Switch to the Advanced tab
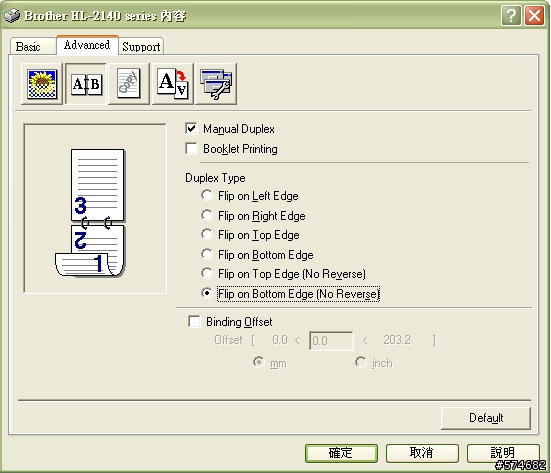551x473 pixels. (87, 45)
